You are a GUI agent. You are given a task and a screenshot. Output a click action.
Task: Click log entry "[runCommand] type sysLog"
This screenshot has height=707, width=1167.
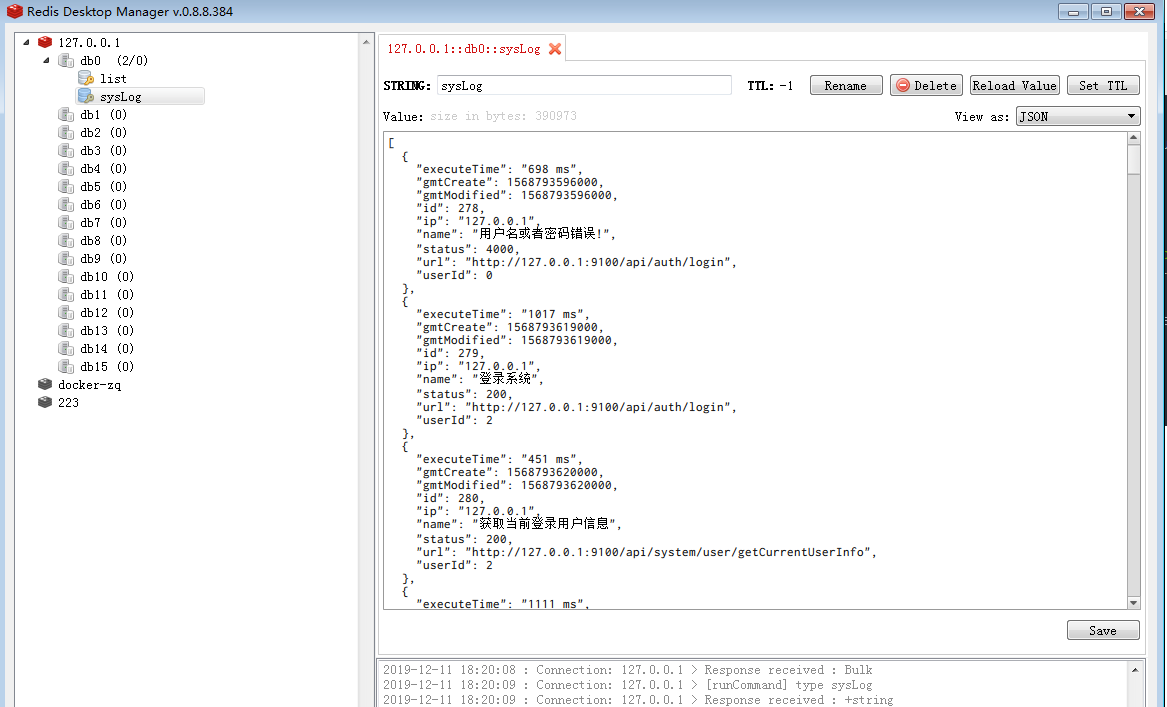pos(788,685)
